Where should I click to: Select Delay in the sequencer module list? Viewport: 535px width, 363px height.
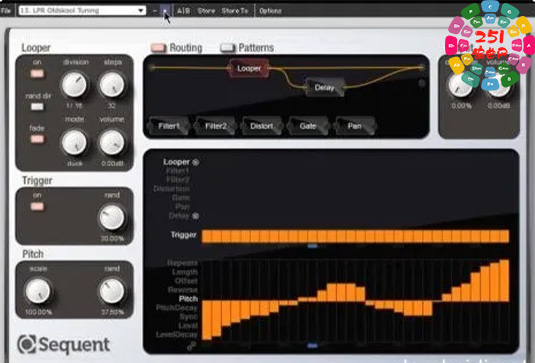(179, 216)
